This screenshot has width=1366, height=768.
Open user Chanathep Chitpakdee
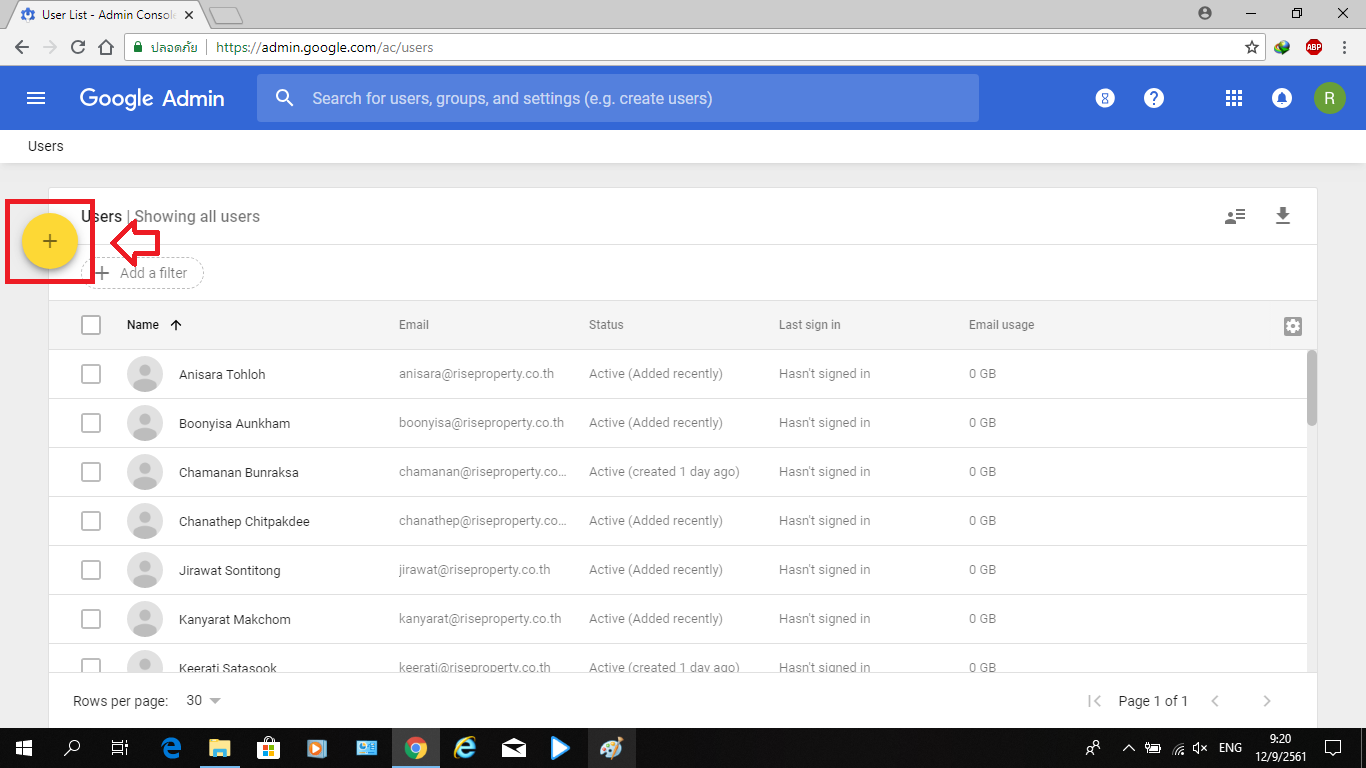click(x=244, y=521)
